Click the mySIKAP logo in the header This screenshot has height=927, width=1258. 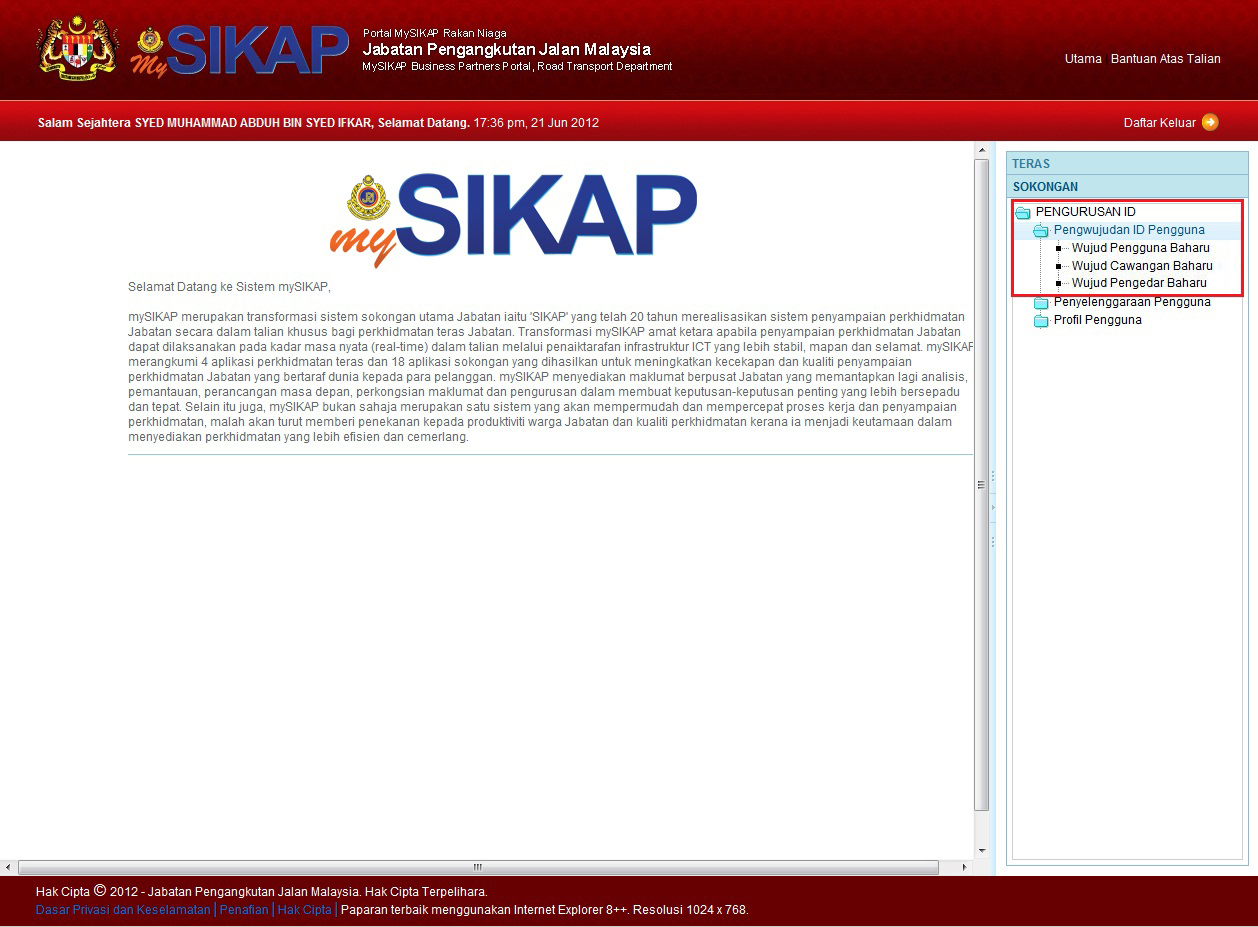click(x=239, y=50)
